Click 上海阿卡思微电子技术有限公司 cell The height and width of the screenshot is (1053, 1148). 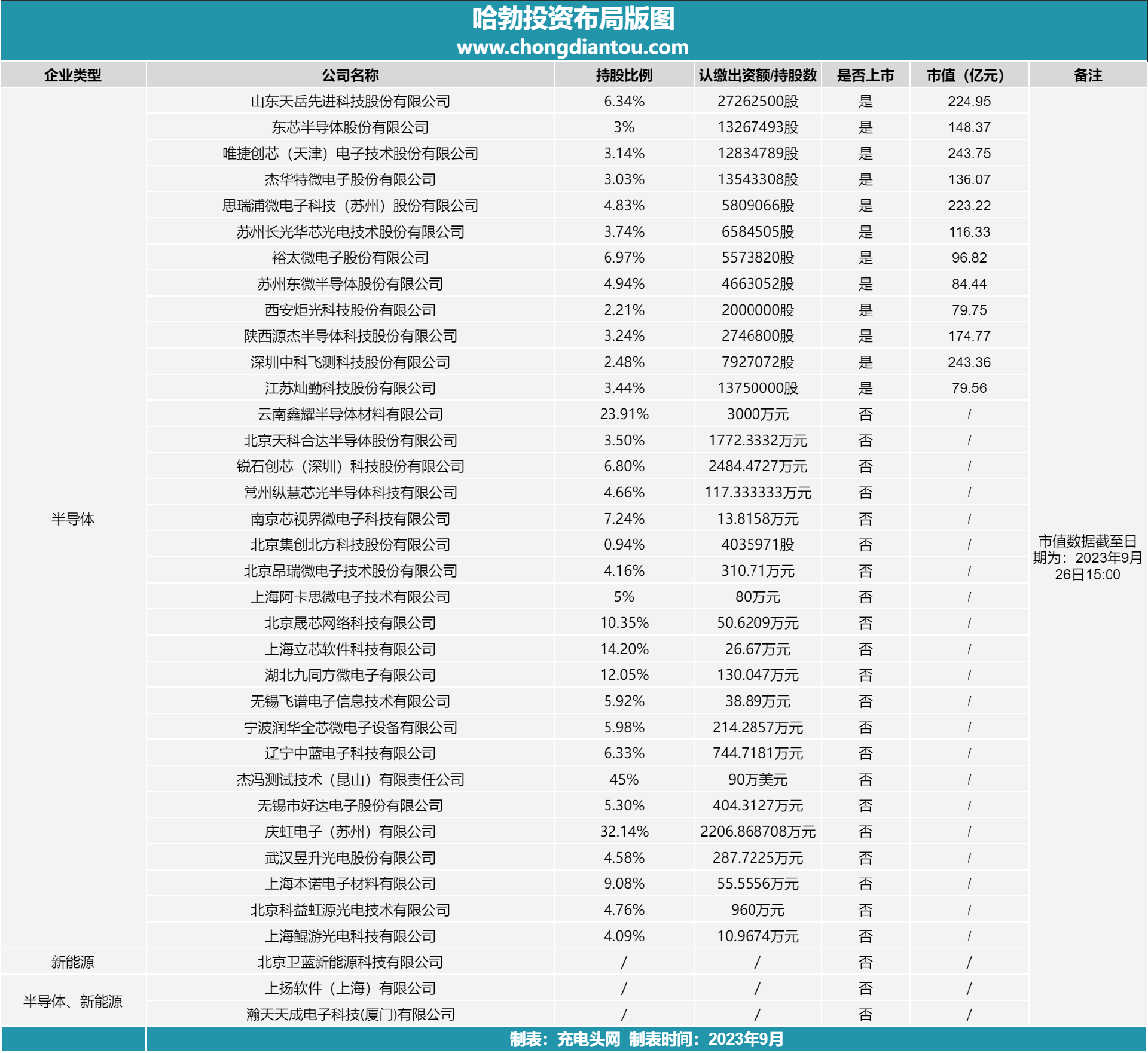(350, 597)
